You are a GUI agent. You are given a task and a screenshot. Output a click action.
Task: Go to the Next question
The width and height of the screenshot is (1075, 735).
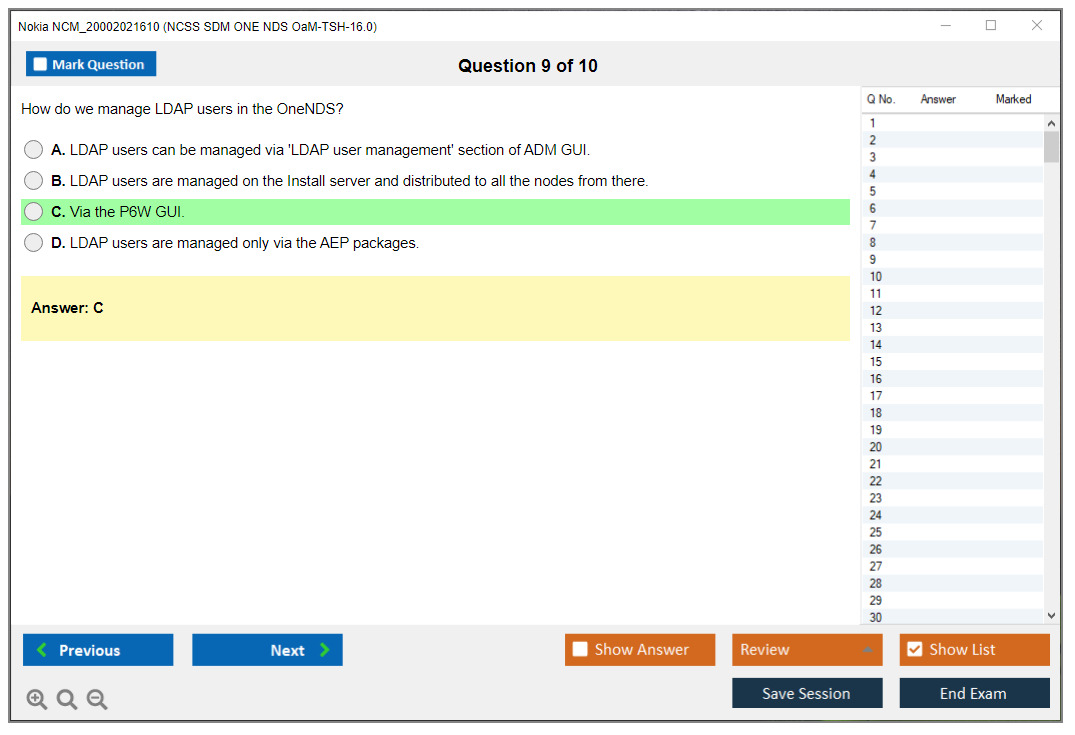(x=267, y=650)
